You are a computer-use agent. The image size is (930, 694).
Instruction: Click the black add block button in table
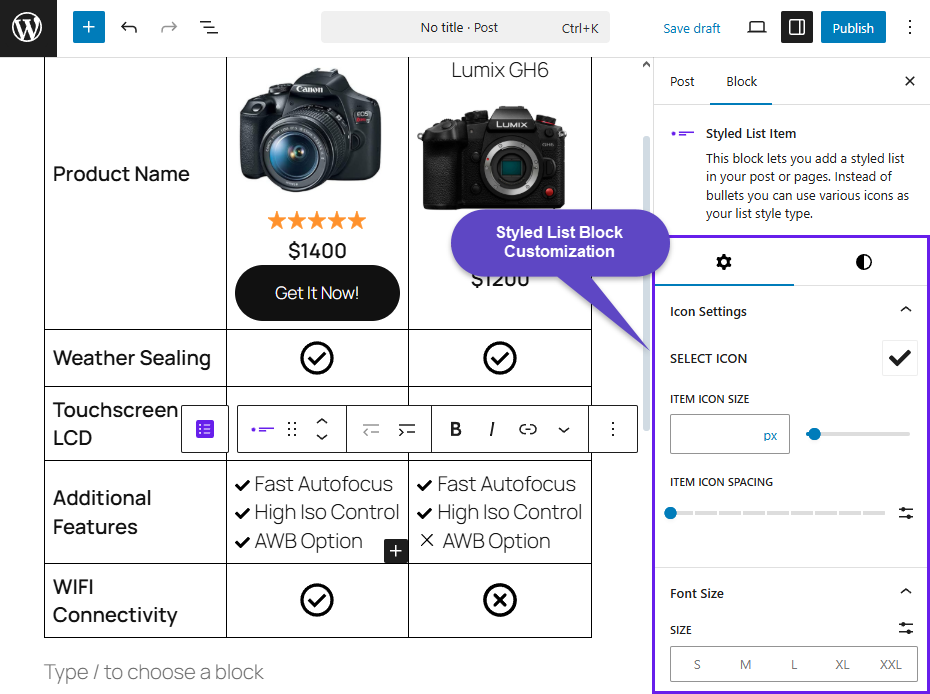(396, 551)
